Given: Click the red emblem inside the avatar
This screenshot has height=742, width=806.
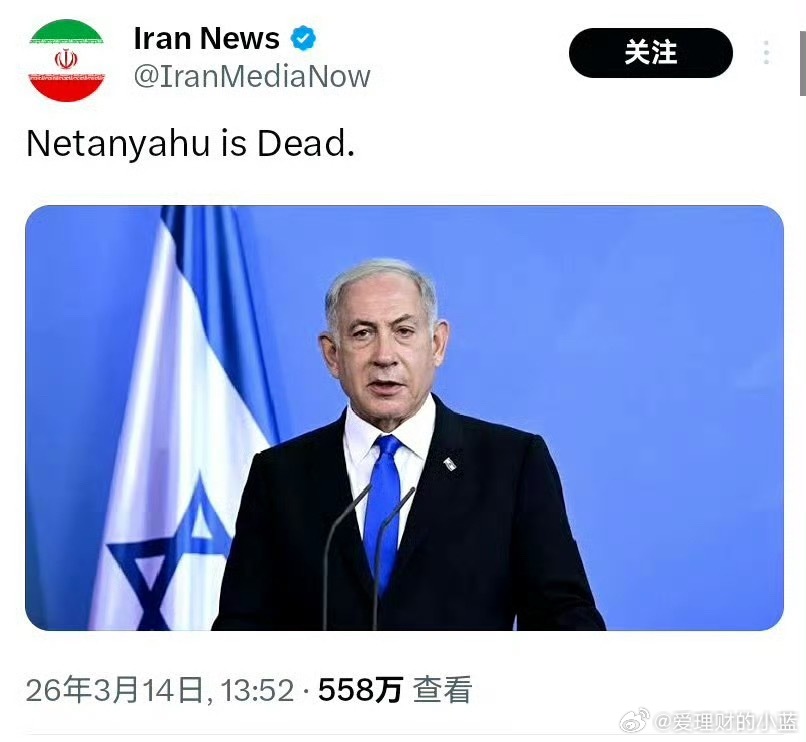Looking at the screenshot, I should coord(66,59).
